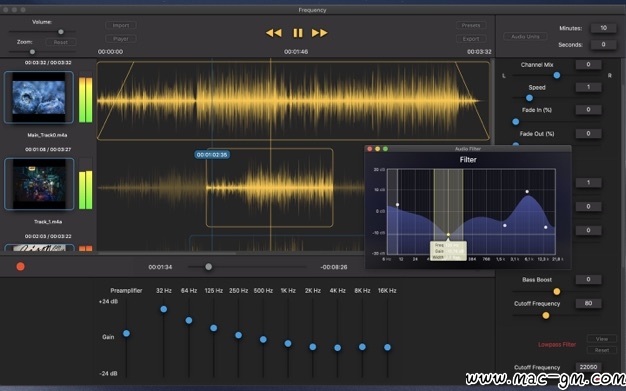626x391 pixels.
Task: Click the Speed value field
Action: pyautogui.click(x=588, y=87)
